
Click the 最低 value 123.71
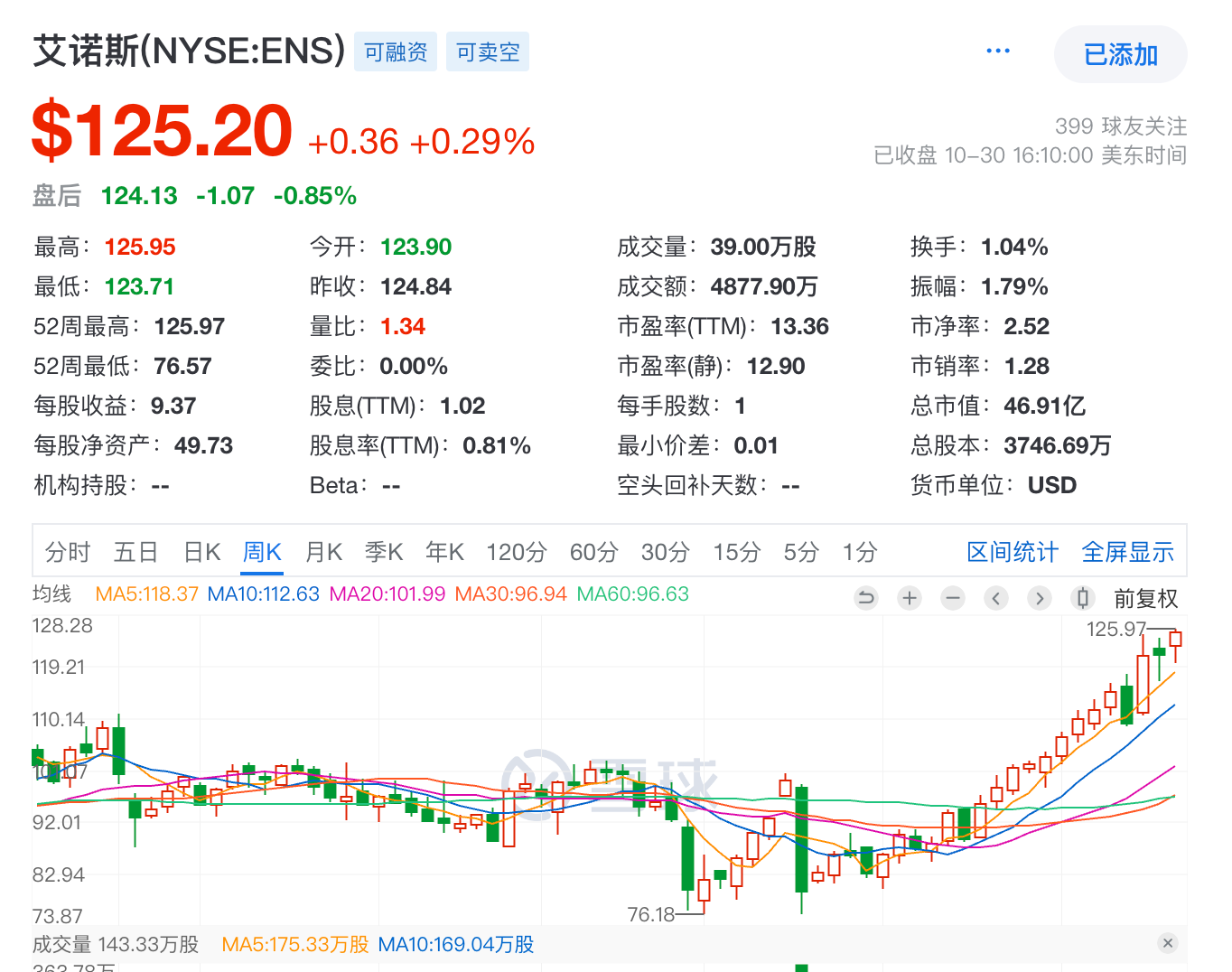coord(139,286)
